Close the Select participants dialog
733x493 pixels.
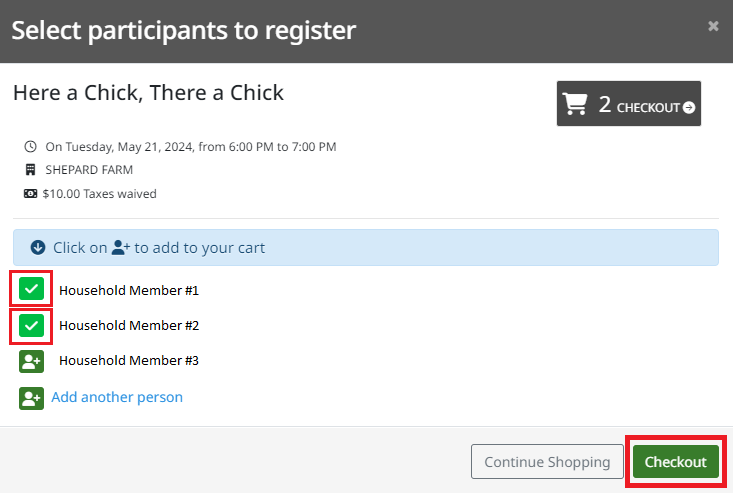pyautogui.click(x=713, y=26)
